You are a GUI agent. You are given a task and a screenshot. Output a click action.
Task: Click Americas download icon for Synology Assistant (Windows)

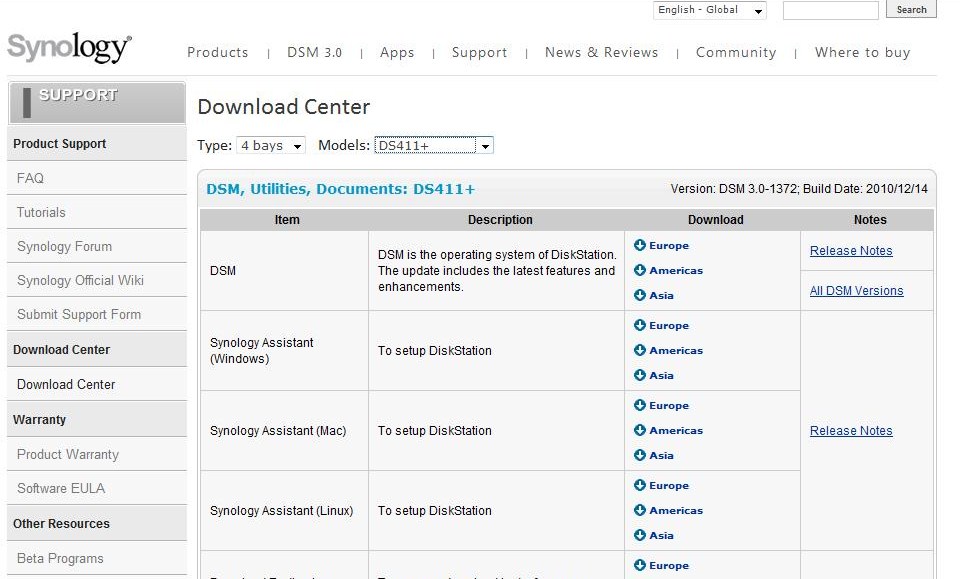tap(640, 350)
